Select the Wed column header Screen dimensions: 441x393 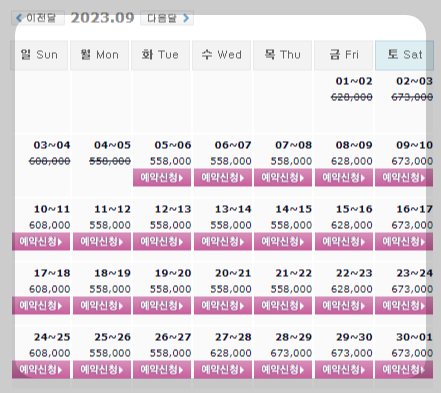(221, 55)
